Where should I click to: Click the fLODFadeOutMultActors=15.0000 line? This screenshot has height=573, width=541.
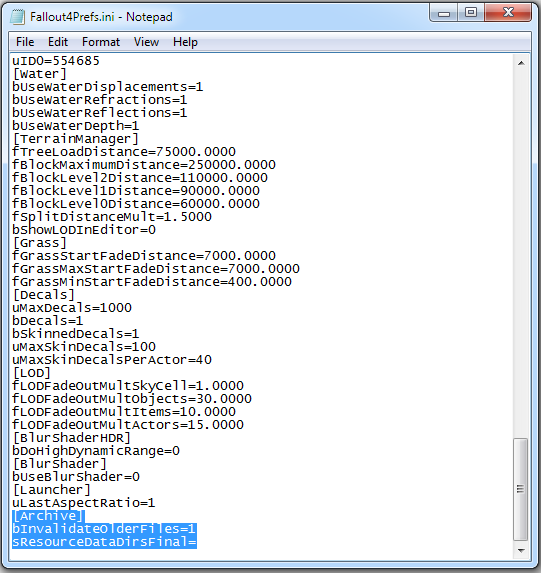point(128,425)
